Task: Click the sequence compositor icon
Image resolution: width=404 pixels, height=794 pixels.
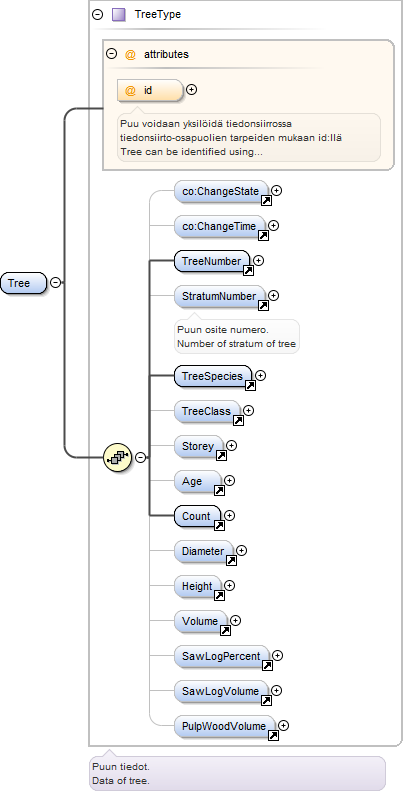Action: point(117,457)
